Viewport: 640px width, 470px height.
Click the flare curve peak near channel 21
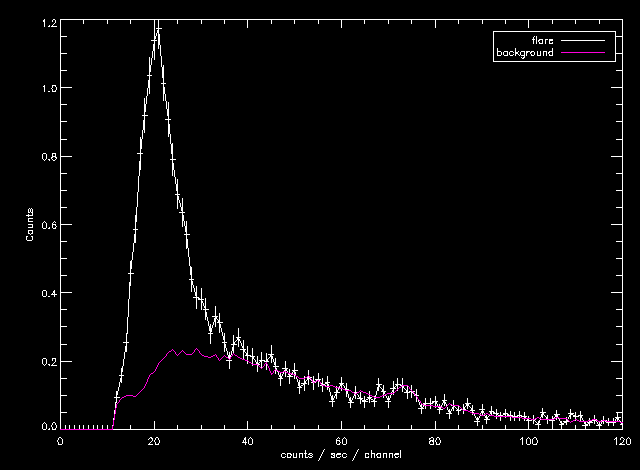click(x=158, y=29)
